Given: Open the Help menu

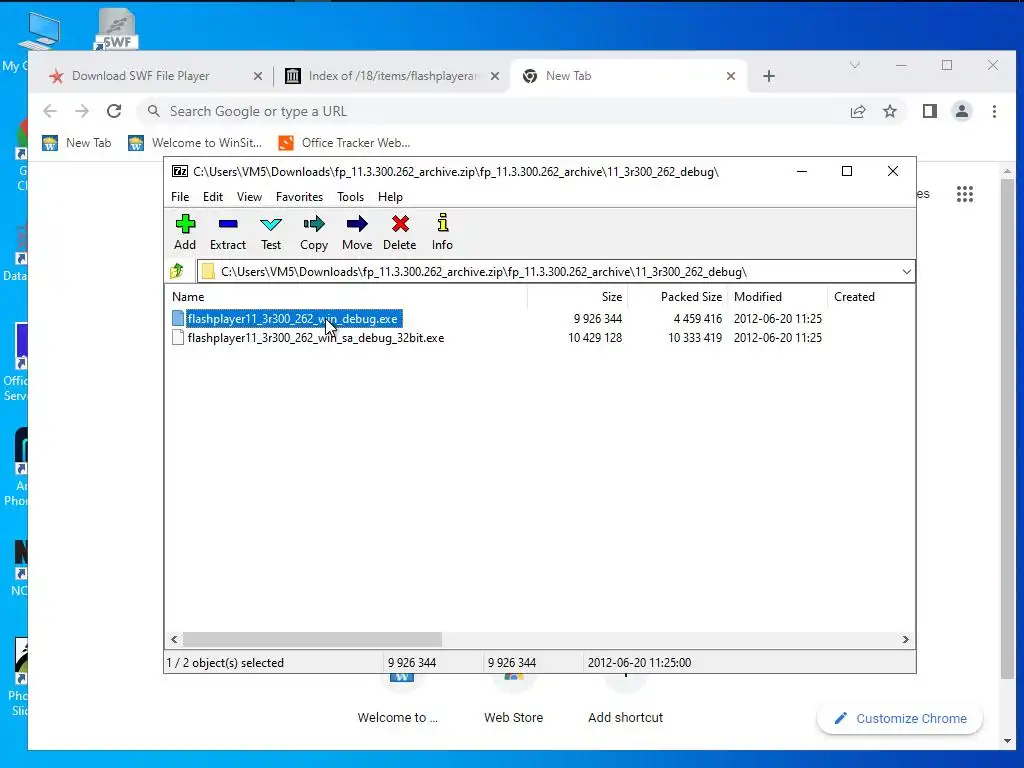Looking at the screenshot, I should (x=390, y=197).
